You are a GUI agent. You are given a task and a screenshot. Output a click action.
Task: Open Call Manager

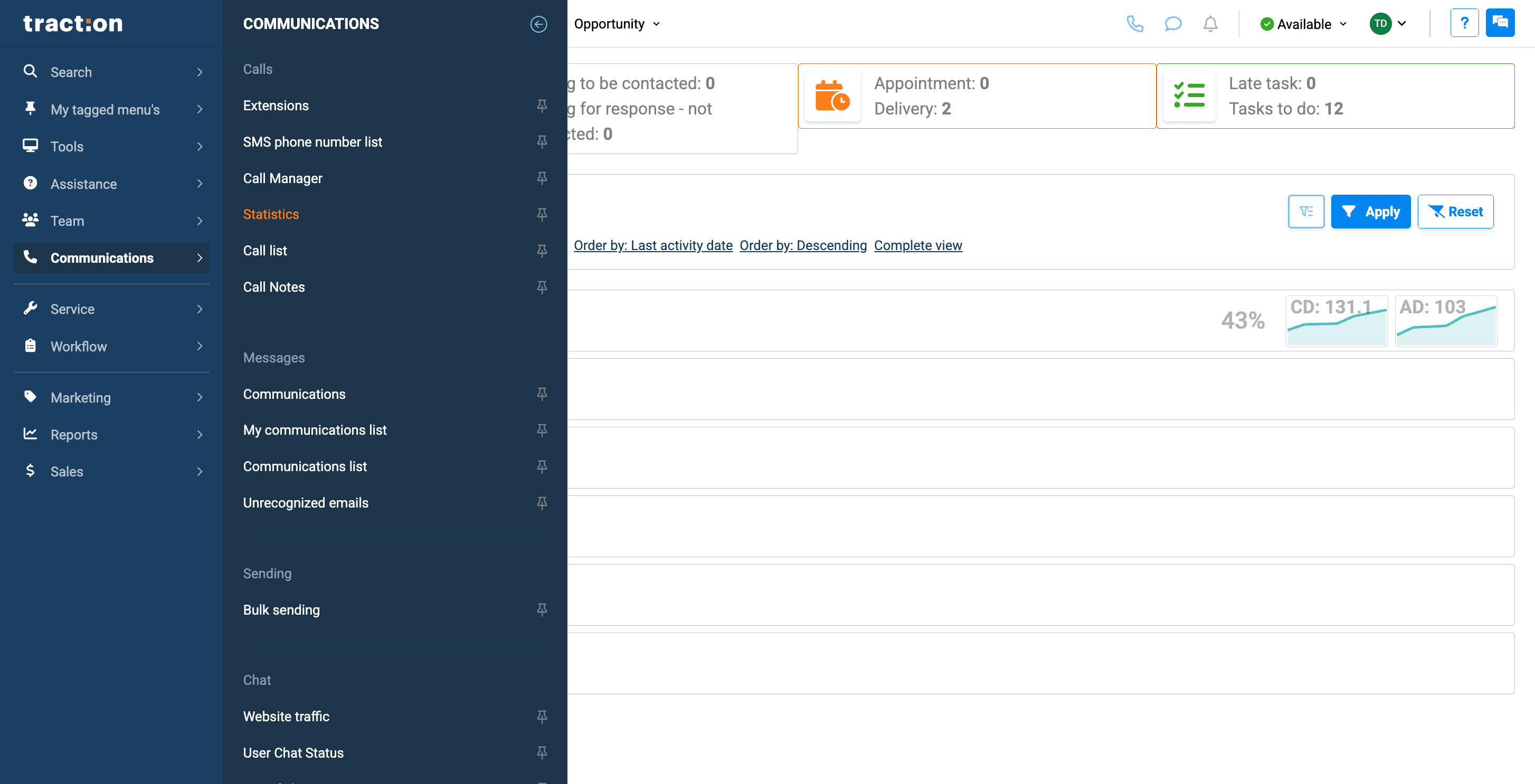(x=282, y=178)
